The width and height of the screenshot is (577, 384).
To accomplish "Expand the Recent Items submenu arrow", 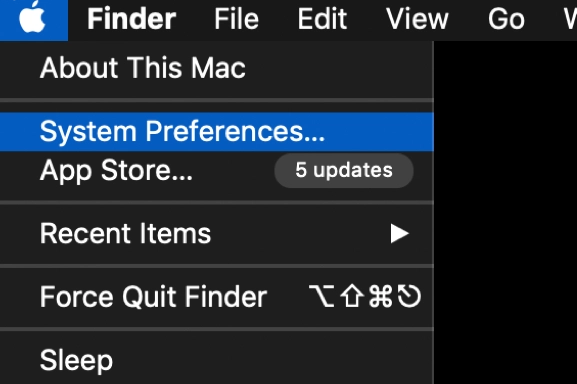I will (x=399, y=234).
